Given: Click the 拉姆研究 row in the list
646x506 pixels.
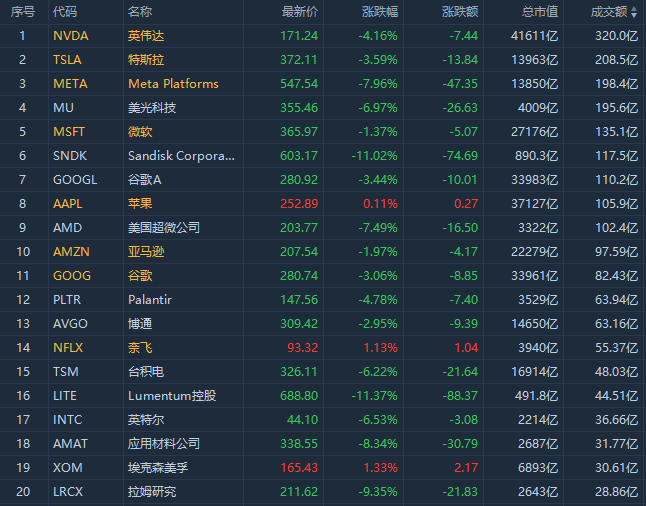Looking at the screenshot, I should pos(152,491).
